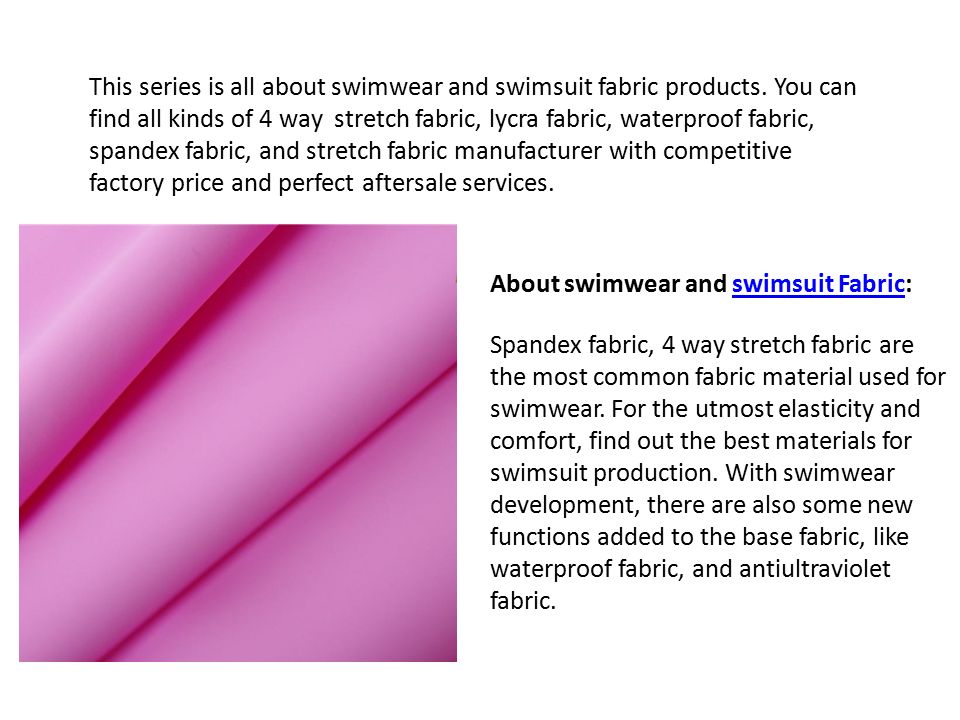Click the line "comfort, find out the best materials for"
This screenshot has height=720, width=960.
click(x=701, y=441)
